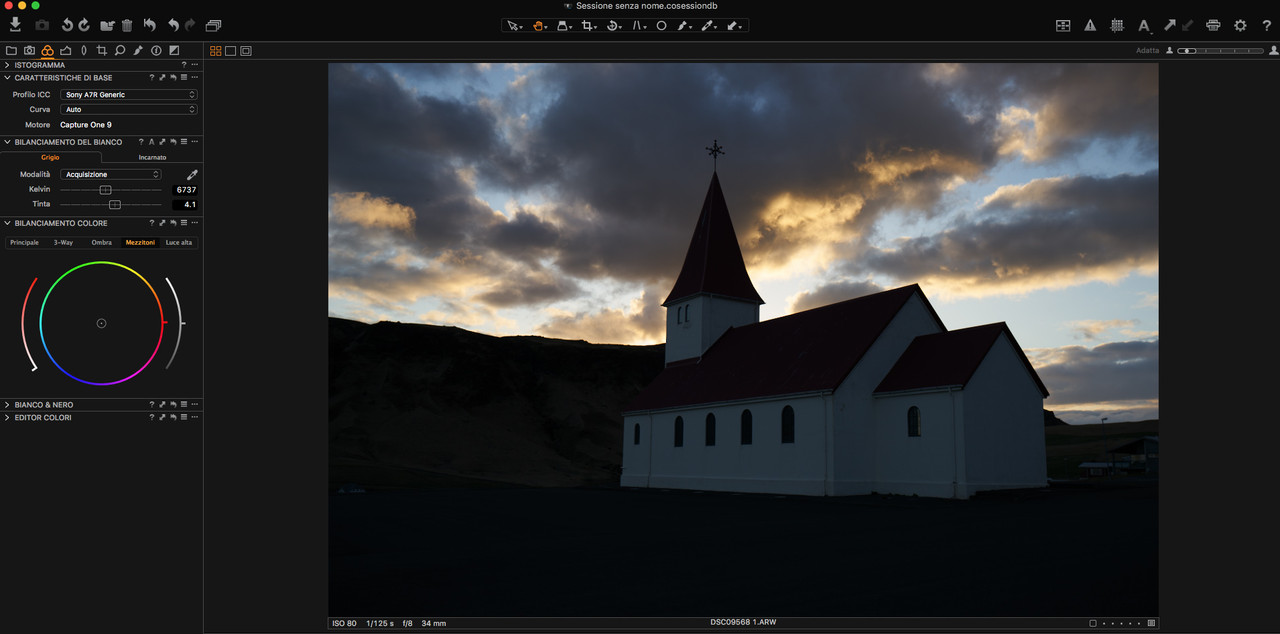The height and width of the screenshot is (634, 1280).
Task: Open the Local adjustments brush tool tab
Action: pyautogui.click(x=138, y=50)
